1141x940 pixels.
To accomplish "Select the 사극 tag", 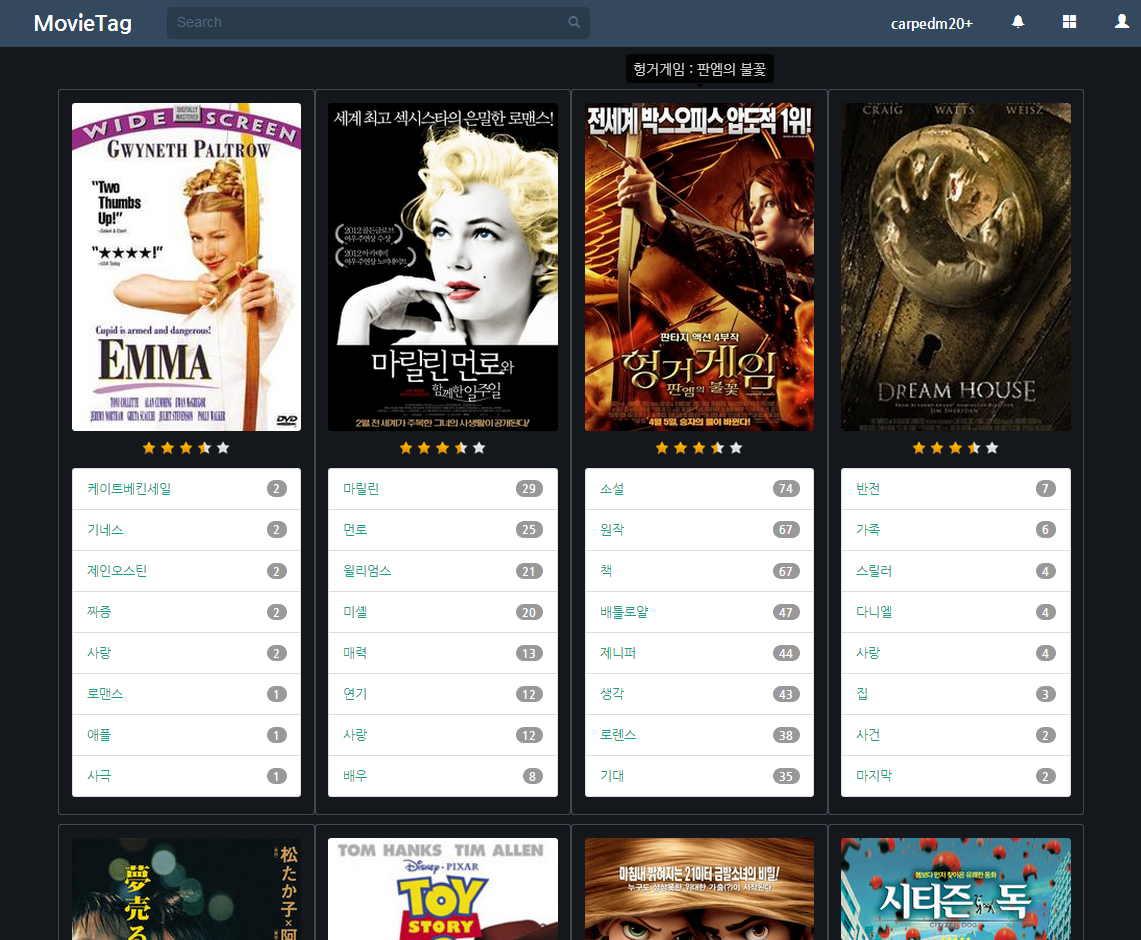I will [x=186, y=776].
